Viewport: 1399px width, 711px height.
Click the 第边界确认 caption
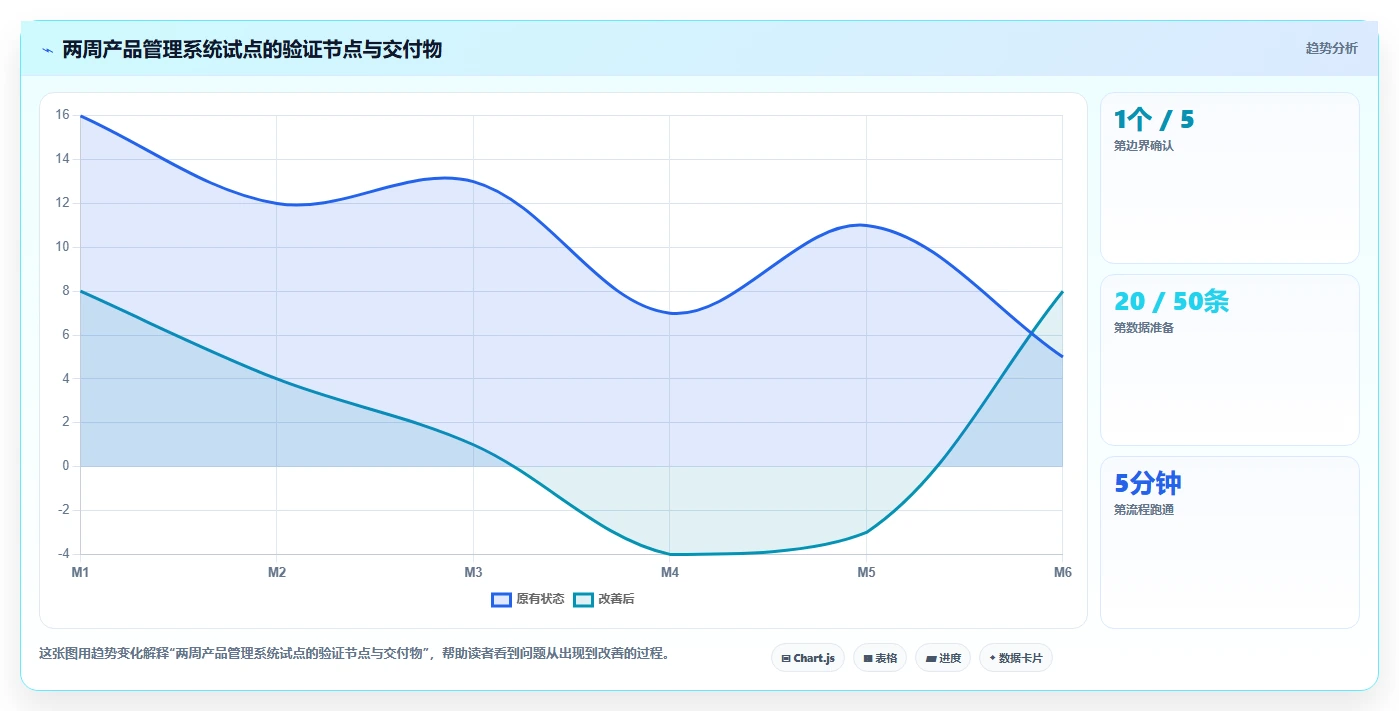click(x=1144, y=145)
